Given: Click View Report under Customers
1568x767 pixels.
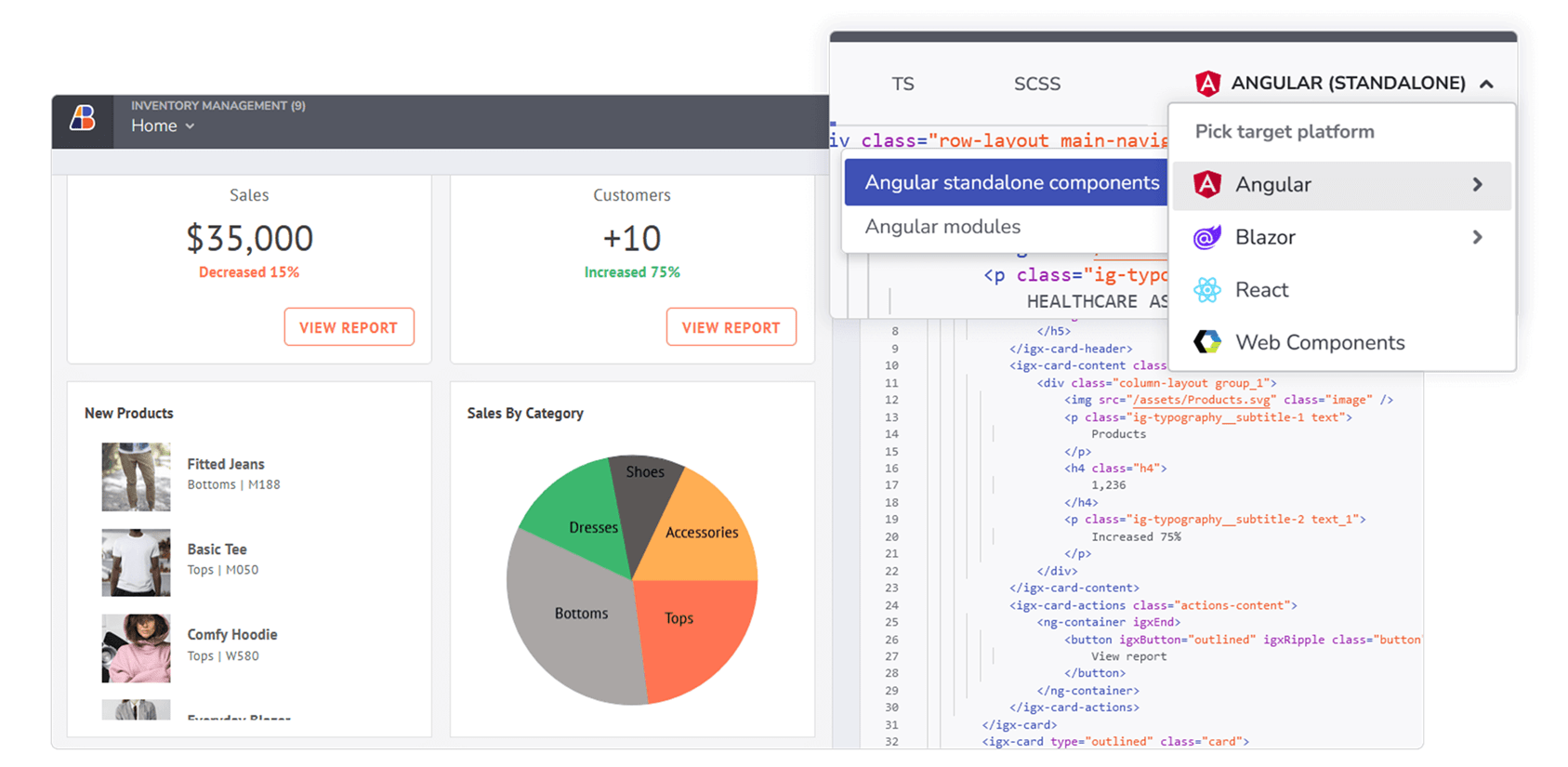Looking at the screenshot, I should coord(731,327).
